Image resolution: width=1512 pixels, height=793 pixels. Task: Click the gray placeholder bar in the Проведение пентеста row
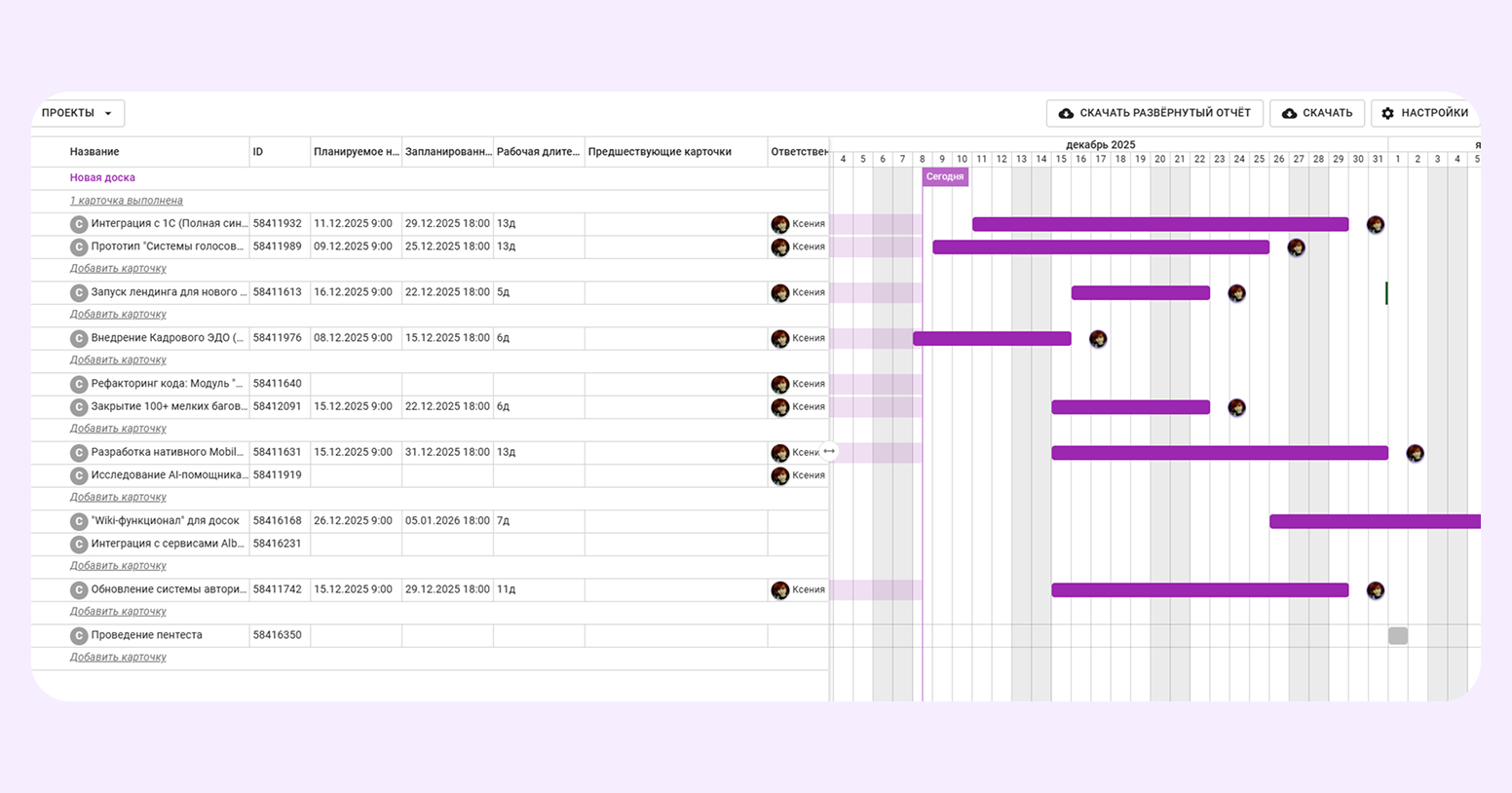[1397, 636]
